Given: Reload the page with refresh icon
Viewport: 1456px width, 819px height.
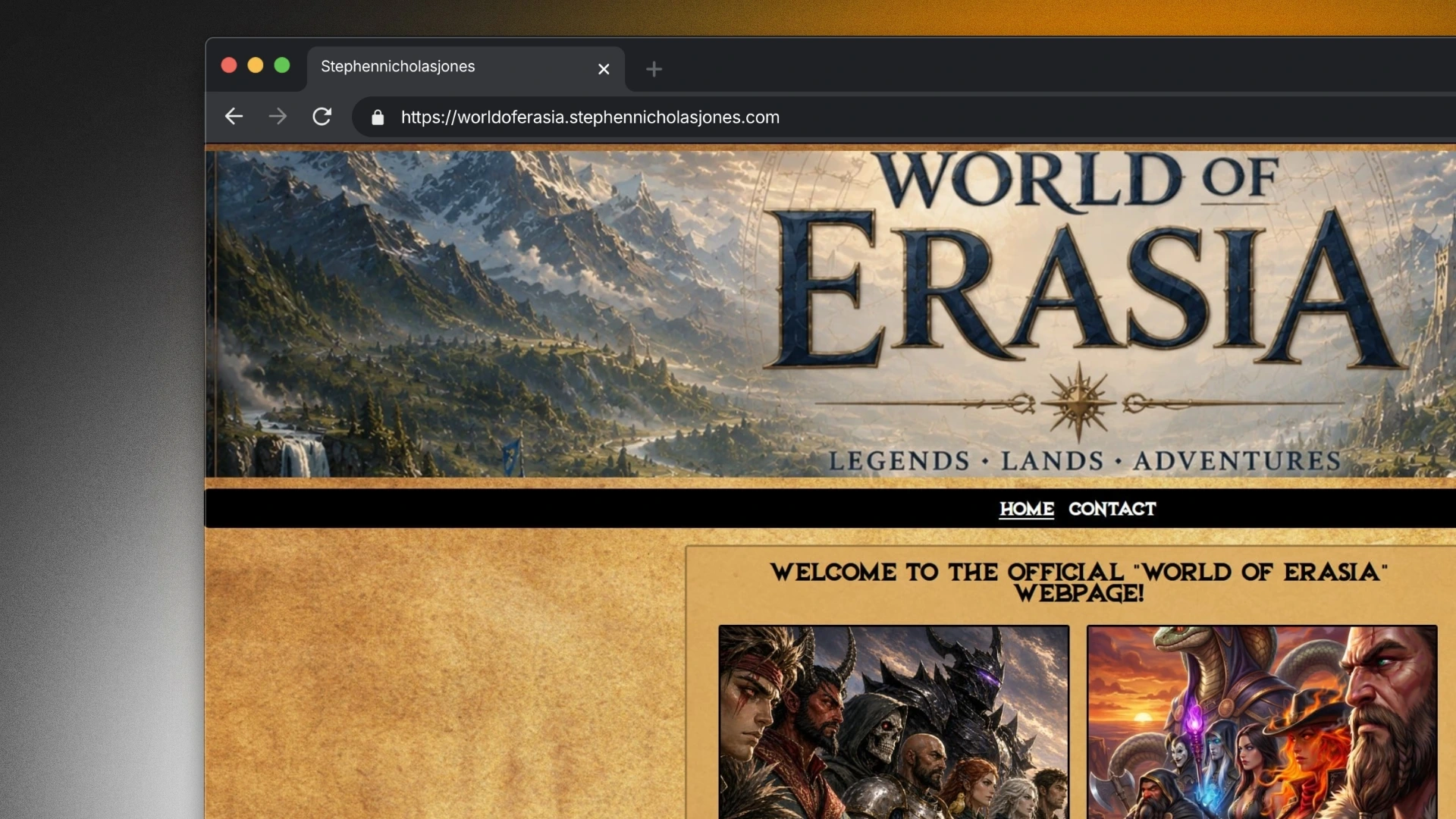Looking at the screenshot, I should point(322,117).
